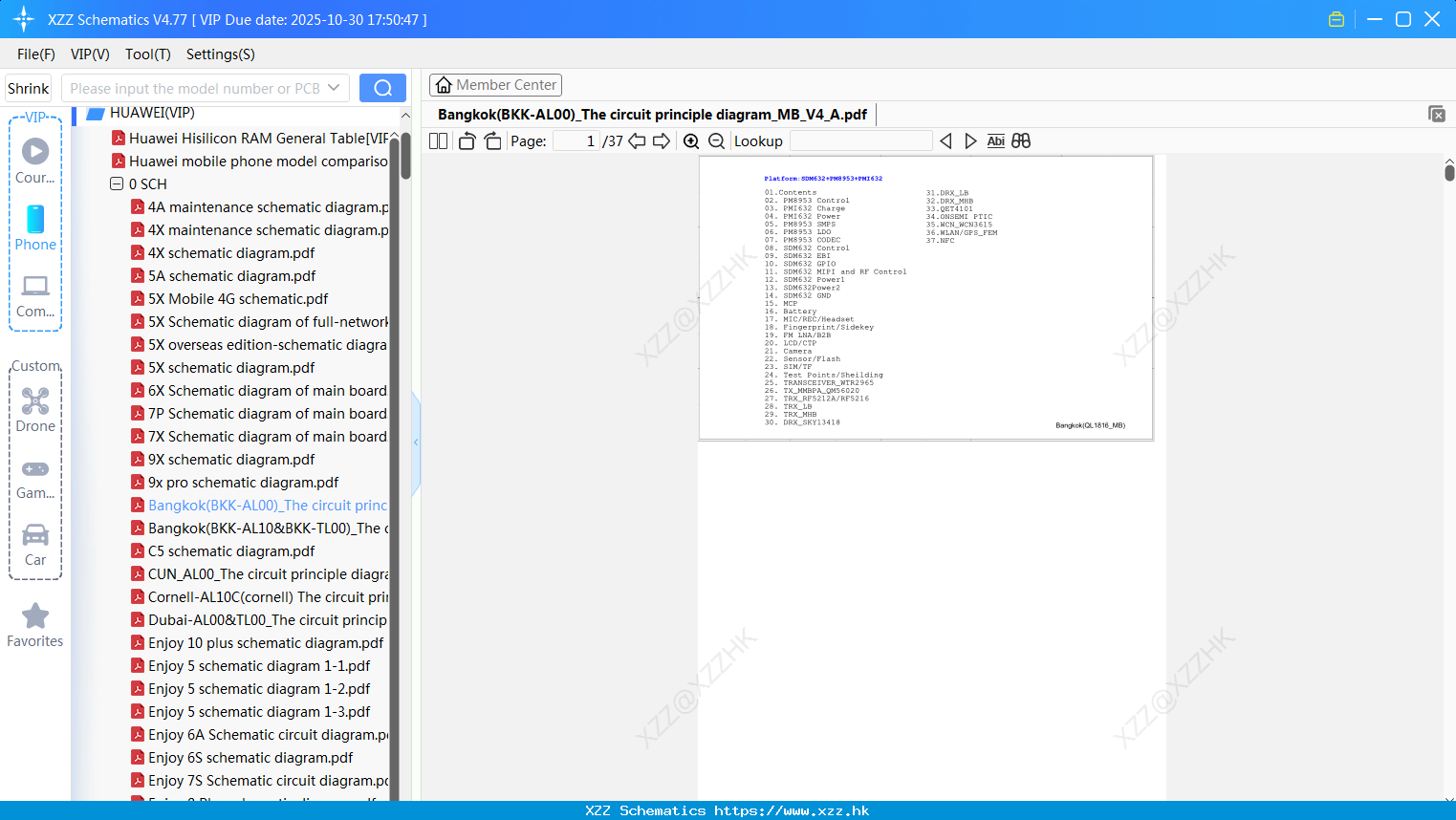Viewport: 1456px width, 820px height.
Task: Open model number dropdown arrow
Action: tap(334, 88)
